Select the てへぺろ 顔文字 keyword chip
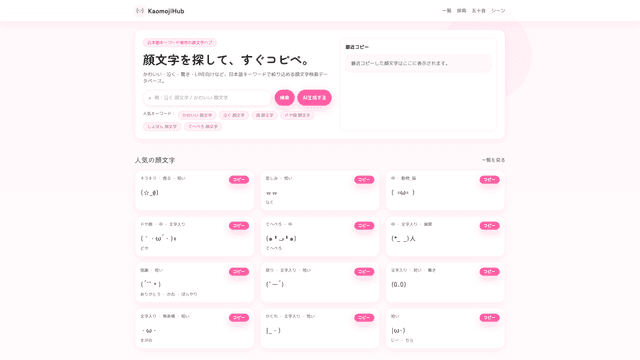 pos(203,127)
